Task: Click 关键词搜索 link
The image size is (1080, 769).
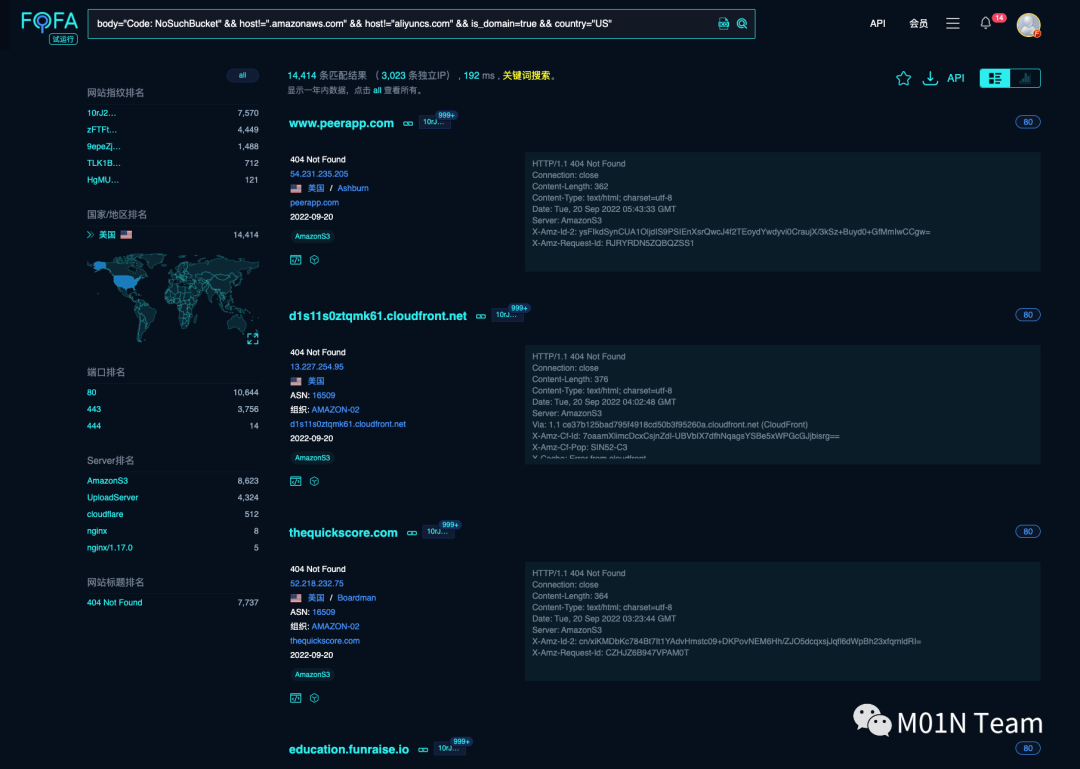Action: tap(526, 76)
